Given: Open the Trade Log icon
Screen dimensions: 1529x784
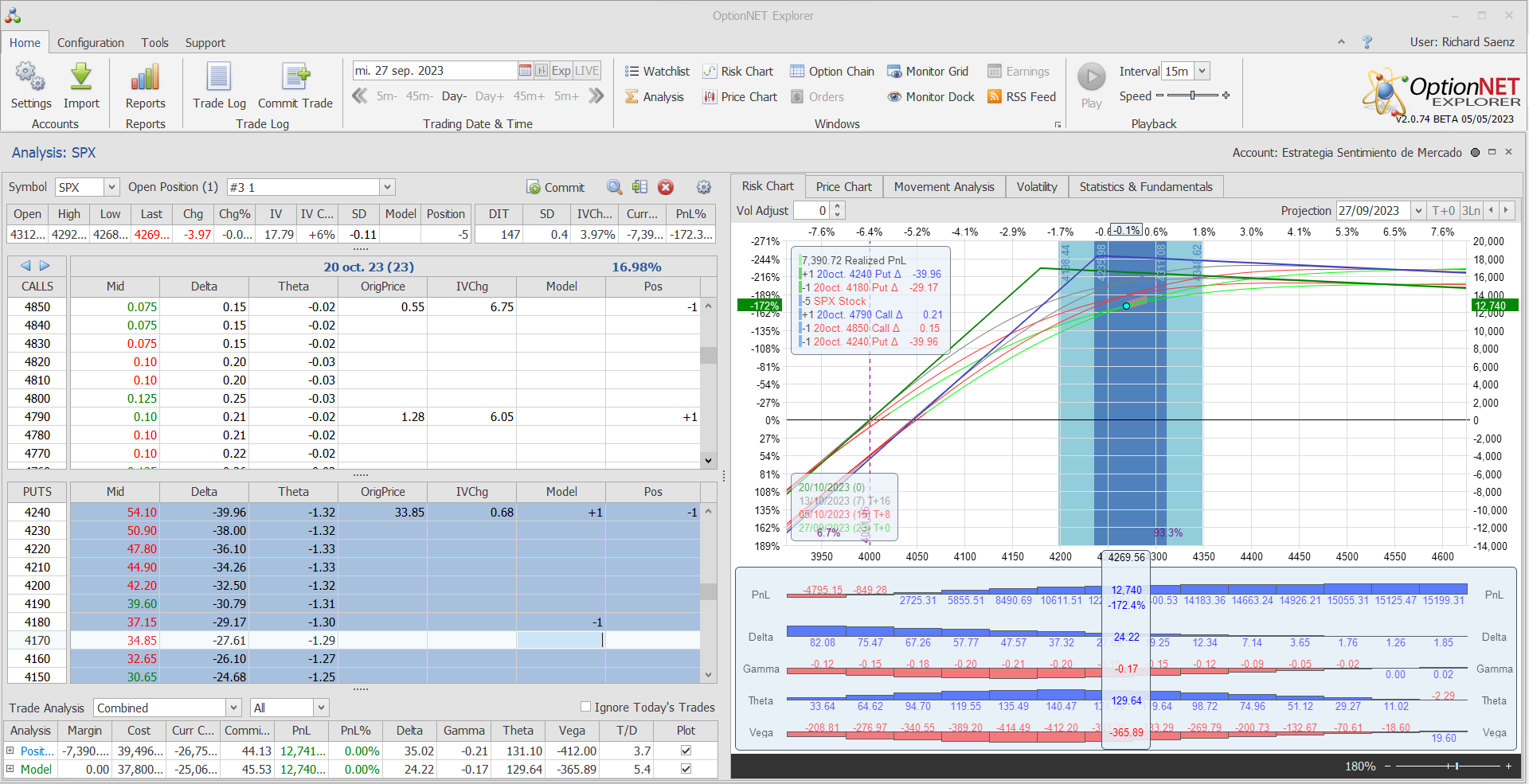Looking at the screenshot, I should click(x=219, y=78).
